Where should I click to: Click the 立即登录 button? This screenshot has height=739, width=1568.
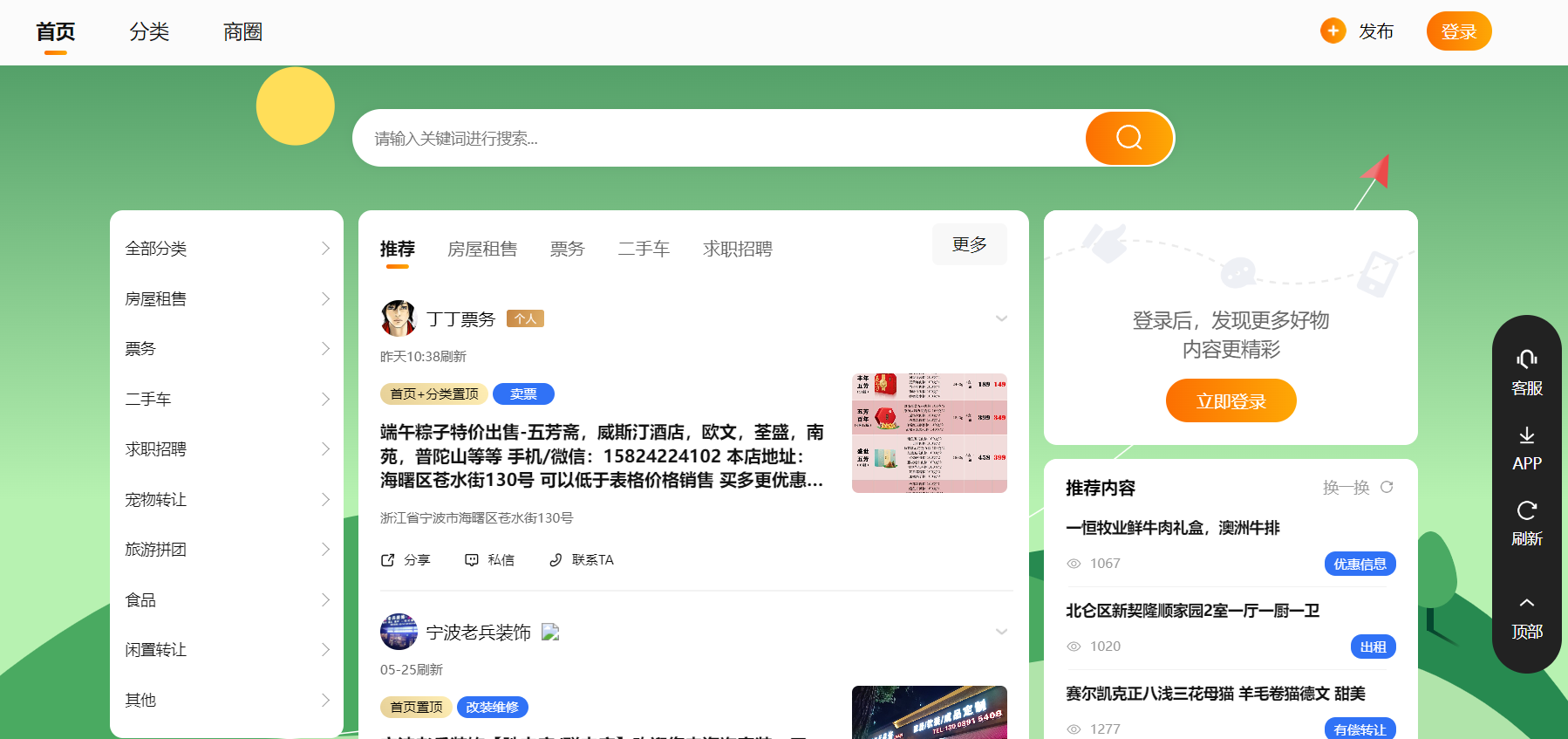[x=1231, y=400]
